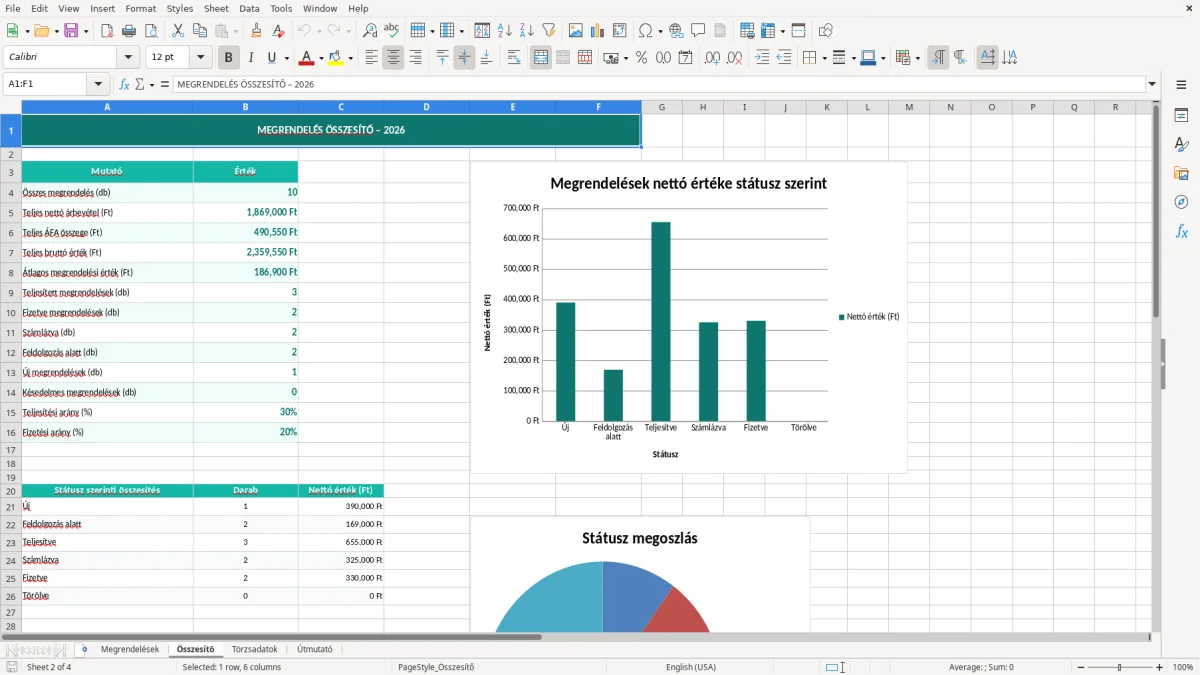Open the Font Size dropdown

click(201, 58)
